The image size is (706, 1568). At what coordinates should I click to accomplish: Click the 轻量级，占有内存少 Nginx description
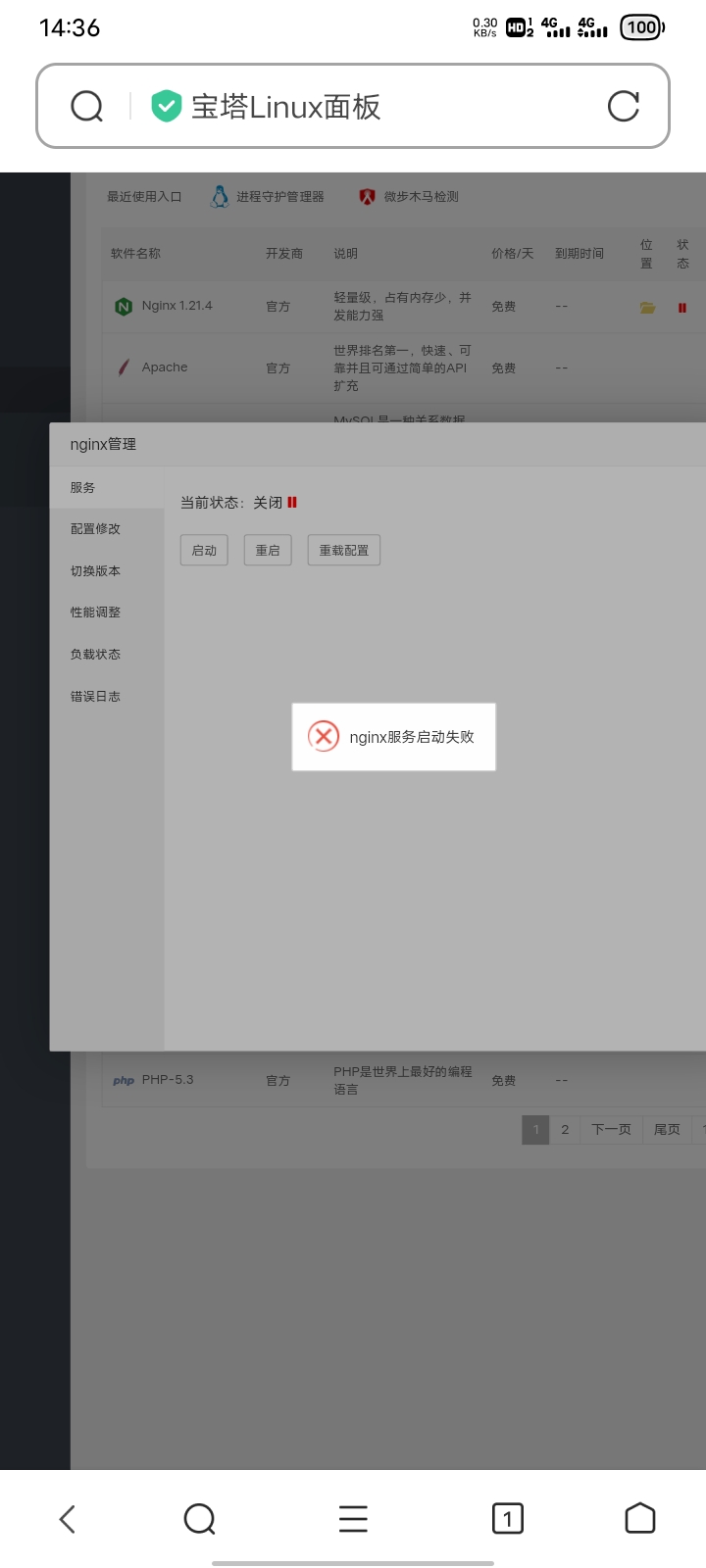[x=403, y=306]
